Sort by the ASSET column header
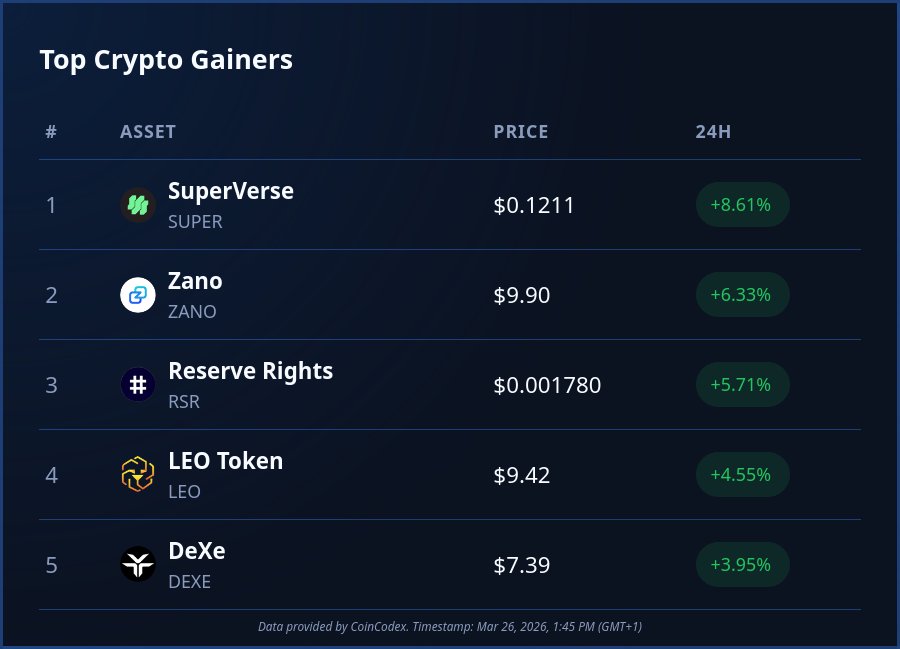900x649 pixels. point(148,132)
